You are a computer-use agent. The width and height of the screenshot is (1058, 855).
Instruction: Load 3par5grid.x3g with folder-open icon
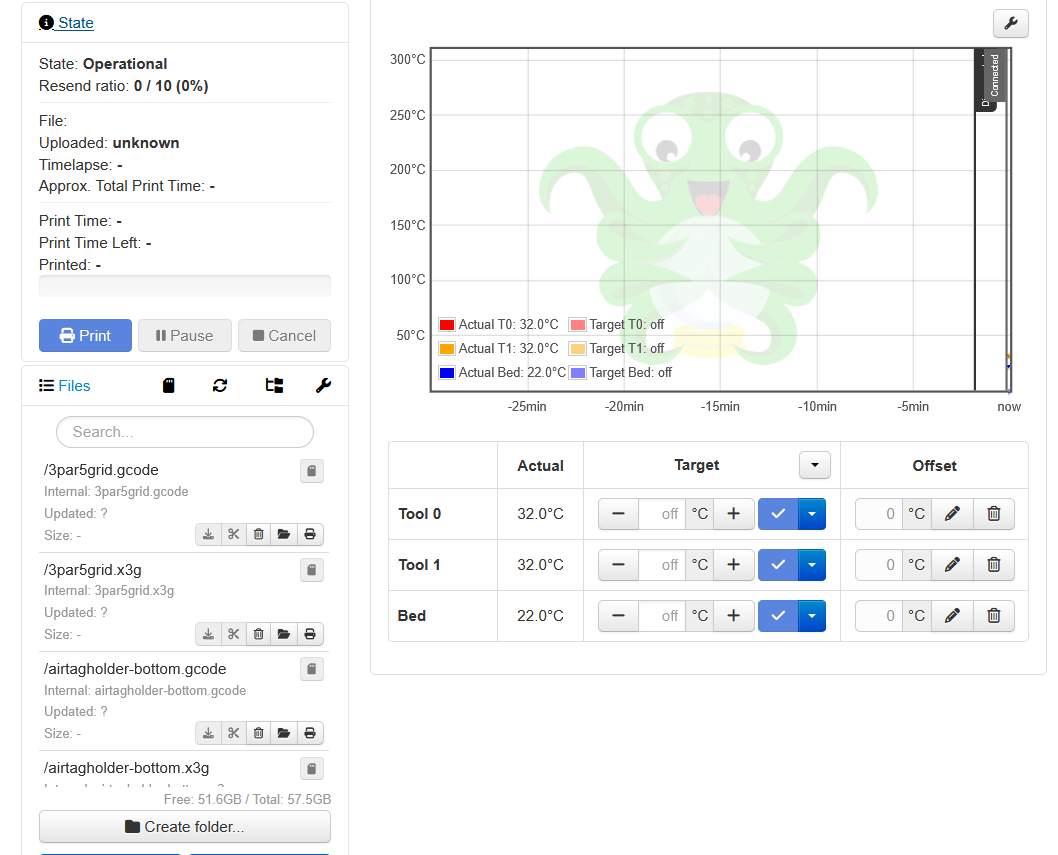pos(284,634)
